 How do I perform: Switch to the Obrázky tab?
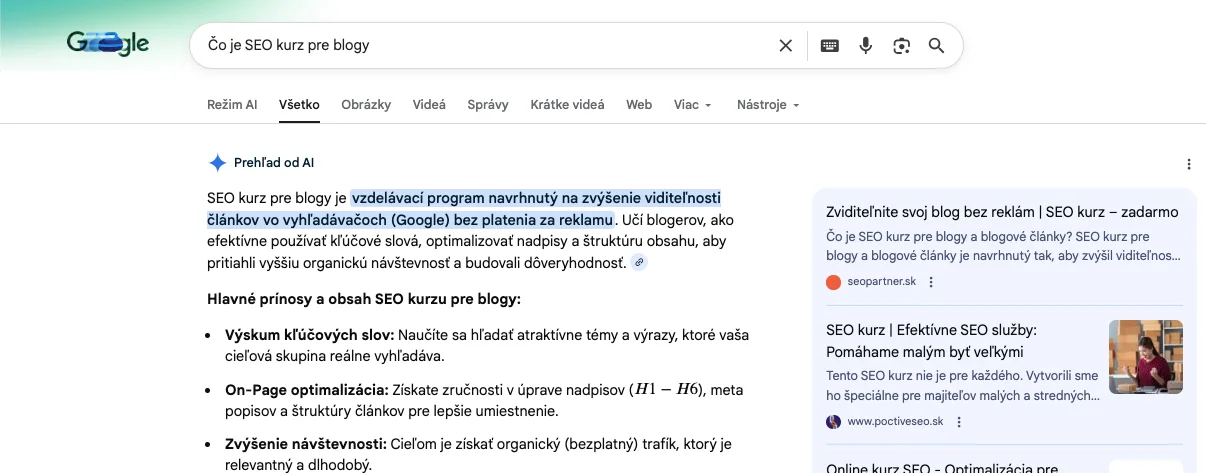(x=366, y=105)
